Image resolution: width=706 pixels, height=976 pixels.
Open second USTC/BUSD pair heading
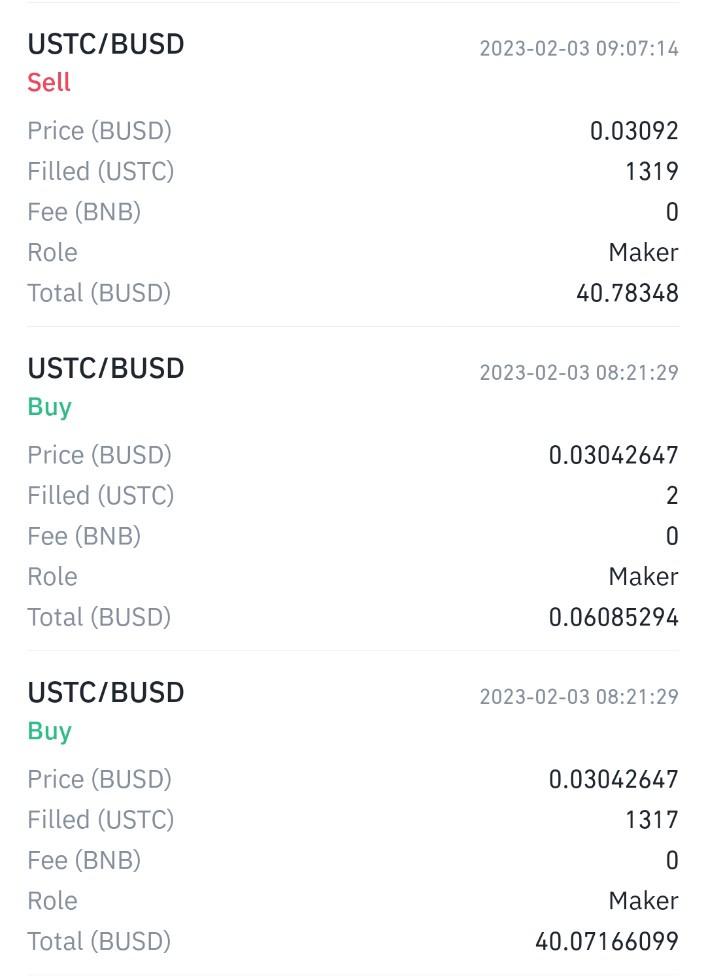106,368
